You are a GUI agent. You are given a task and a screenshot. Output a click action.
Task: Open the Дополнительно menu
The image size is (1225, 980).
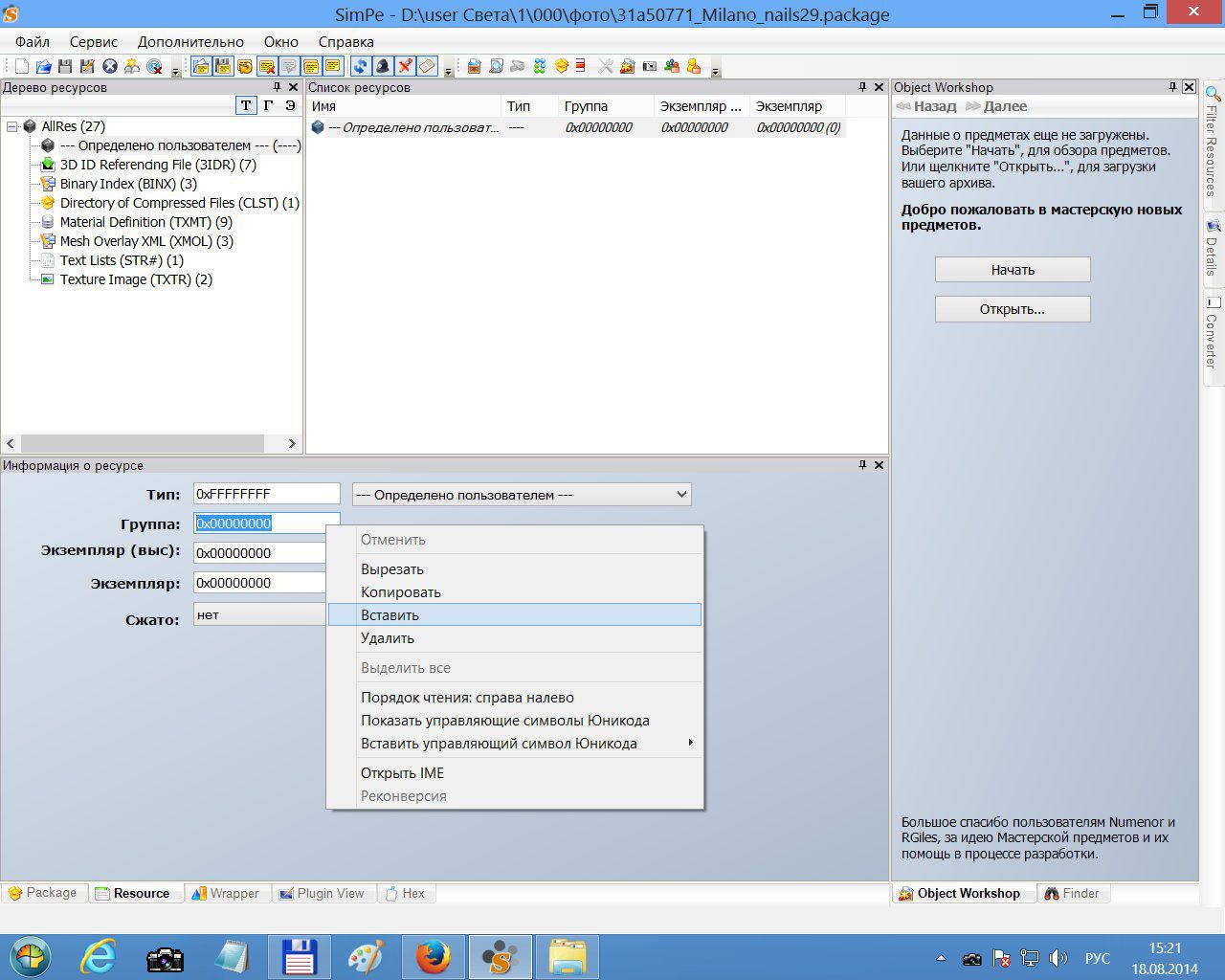[190, 41]
